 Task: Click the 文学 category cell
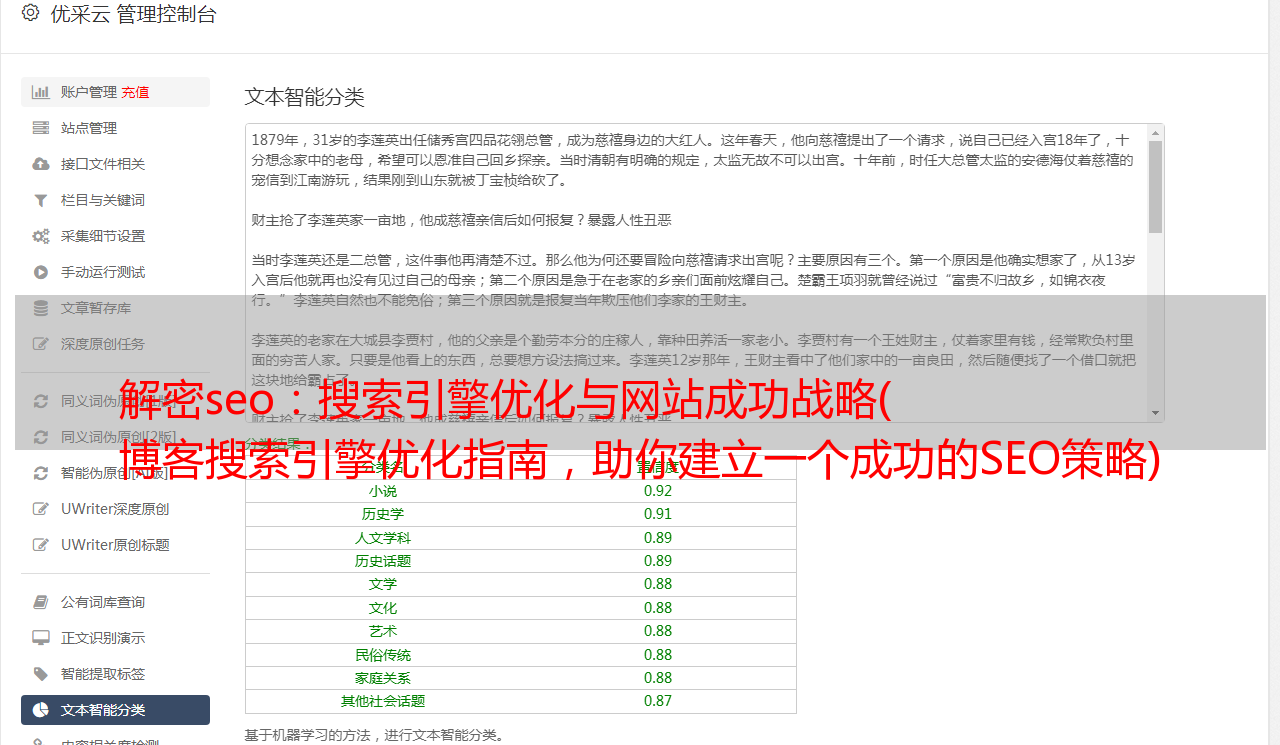point(383,584)
